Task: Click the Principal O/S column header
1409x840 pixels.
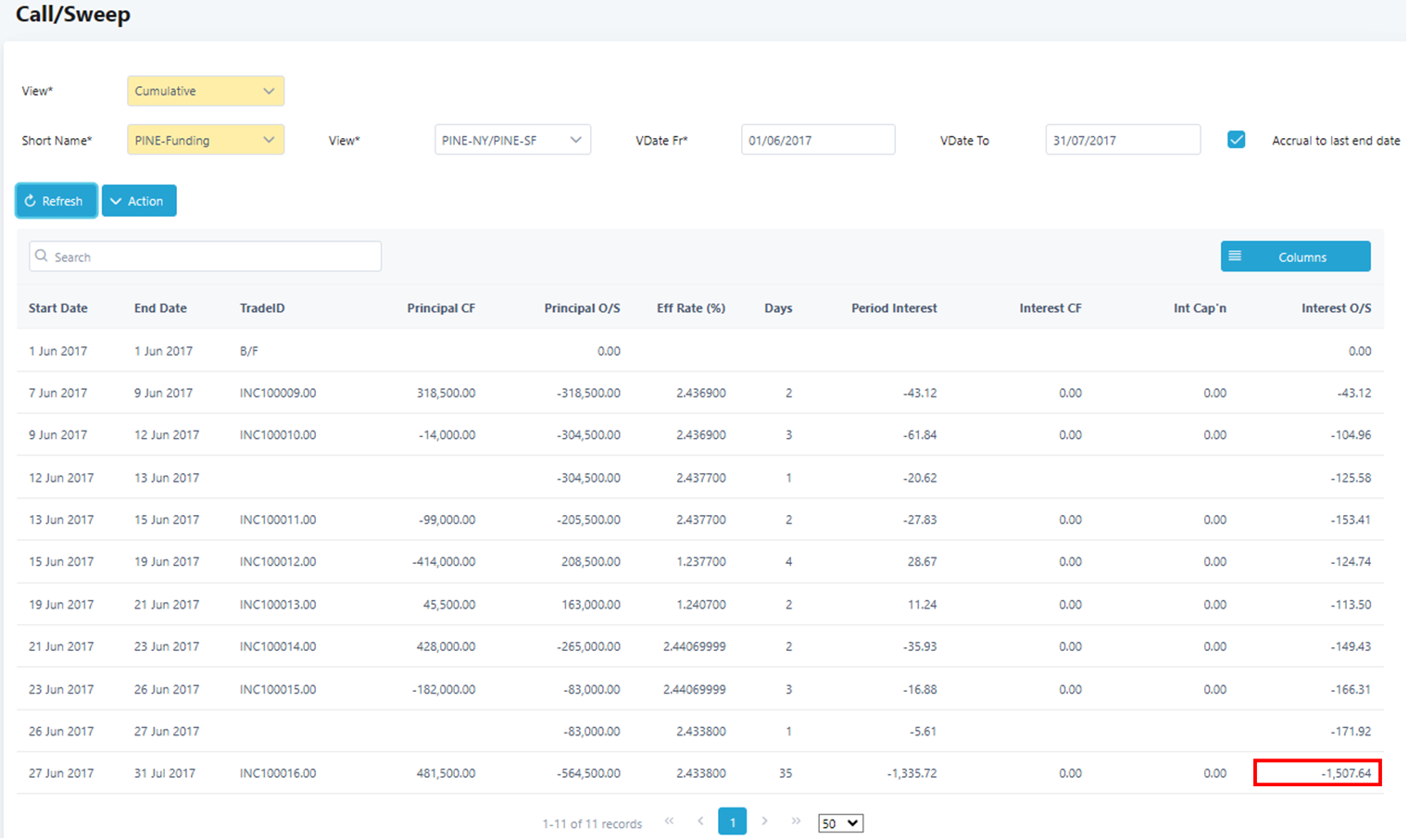Action: coord(582,308)
